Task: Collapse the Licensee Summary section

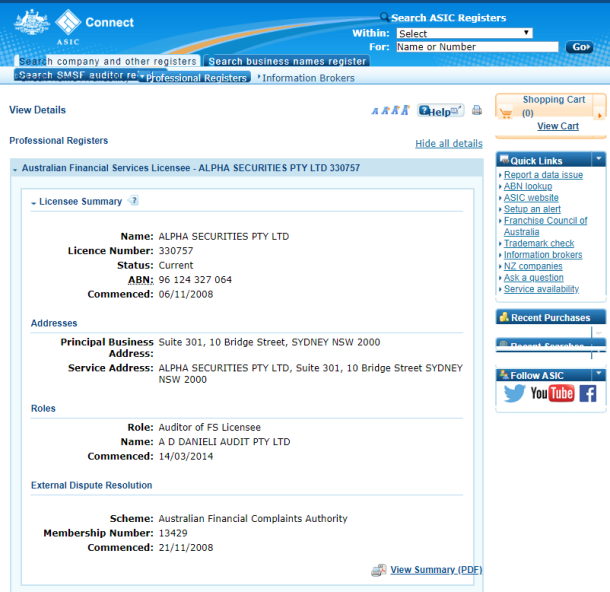Action: click(x=33, y=203)
